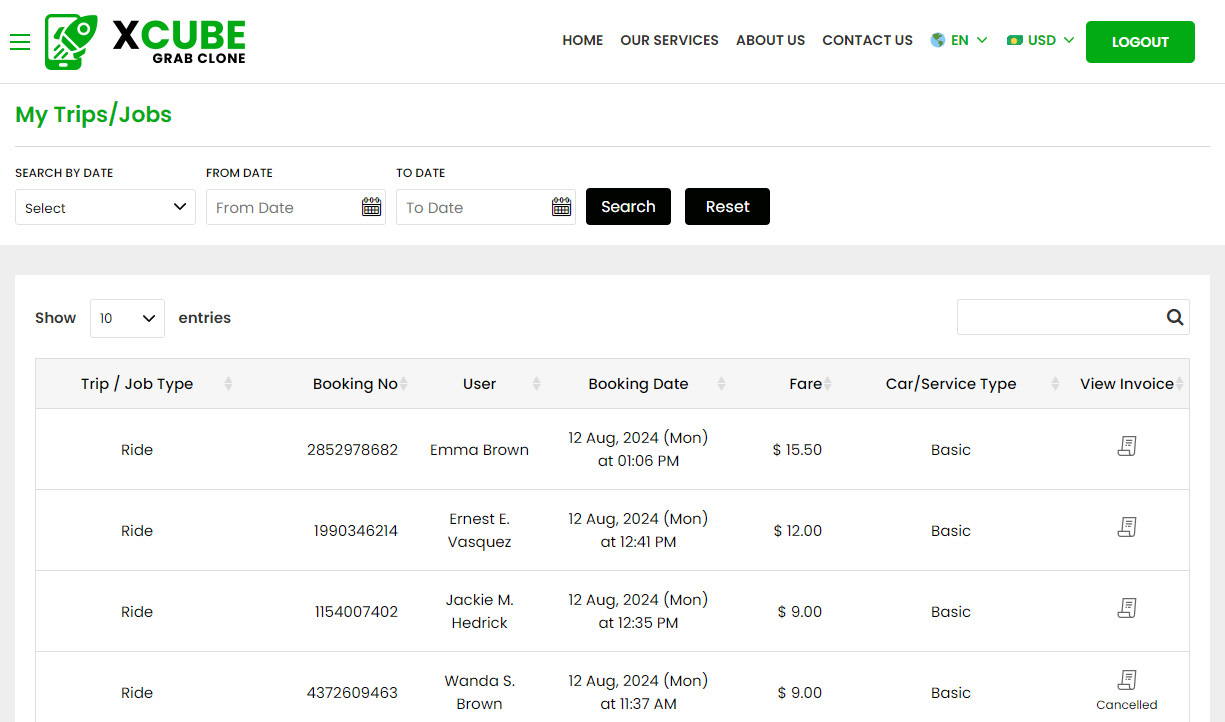Go to the Home menu item

(582, 41)
